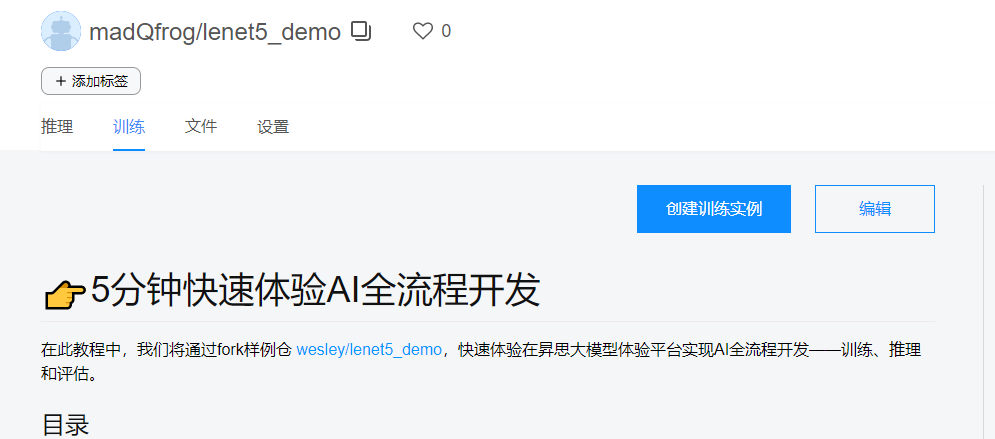Click the 编辑 button
Viewport: 995px width, 439px height.
click(874, 209)
